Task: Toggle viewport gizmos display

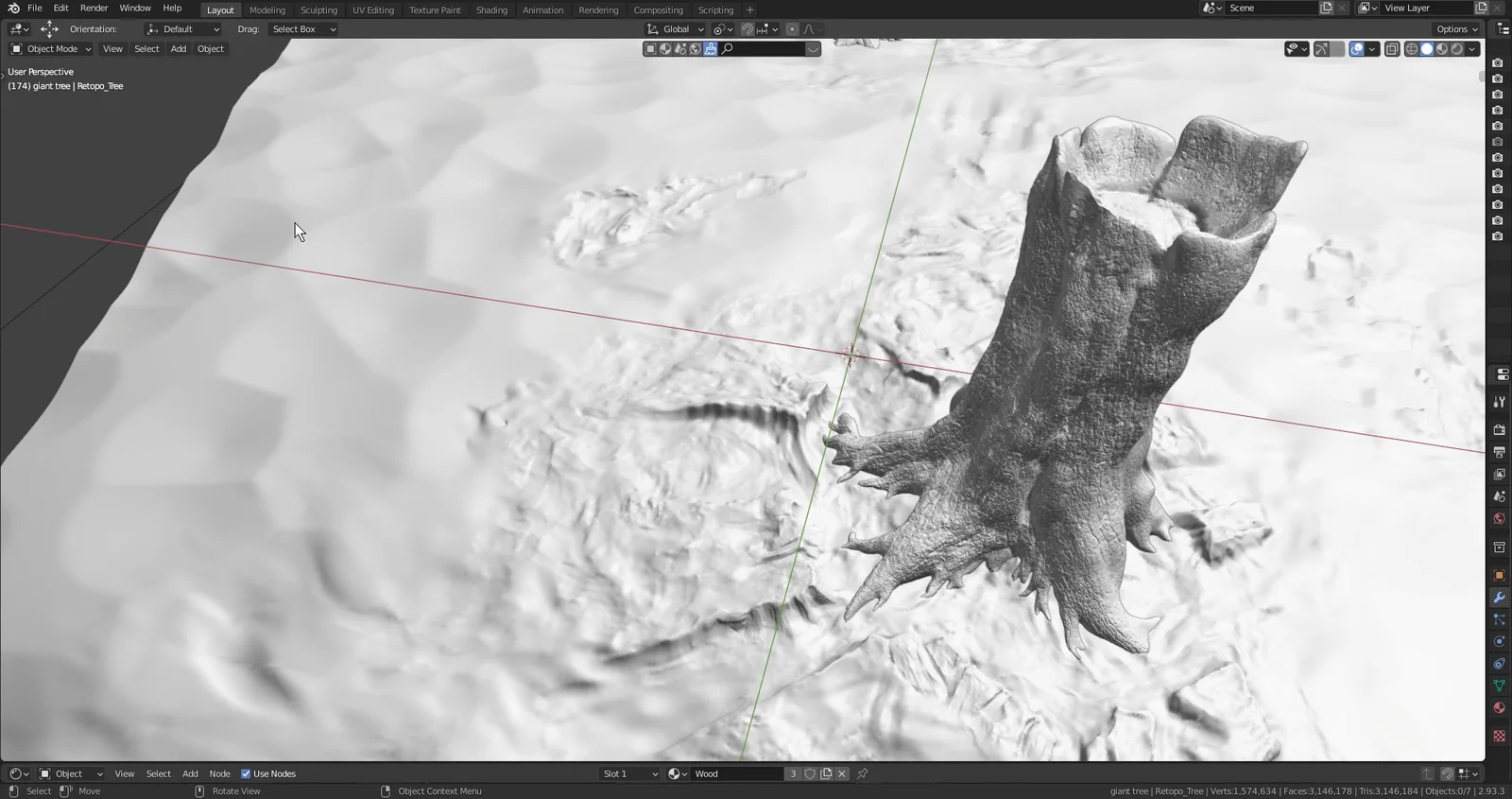Action: click(1321, 49)
